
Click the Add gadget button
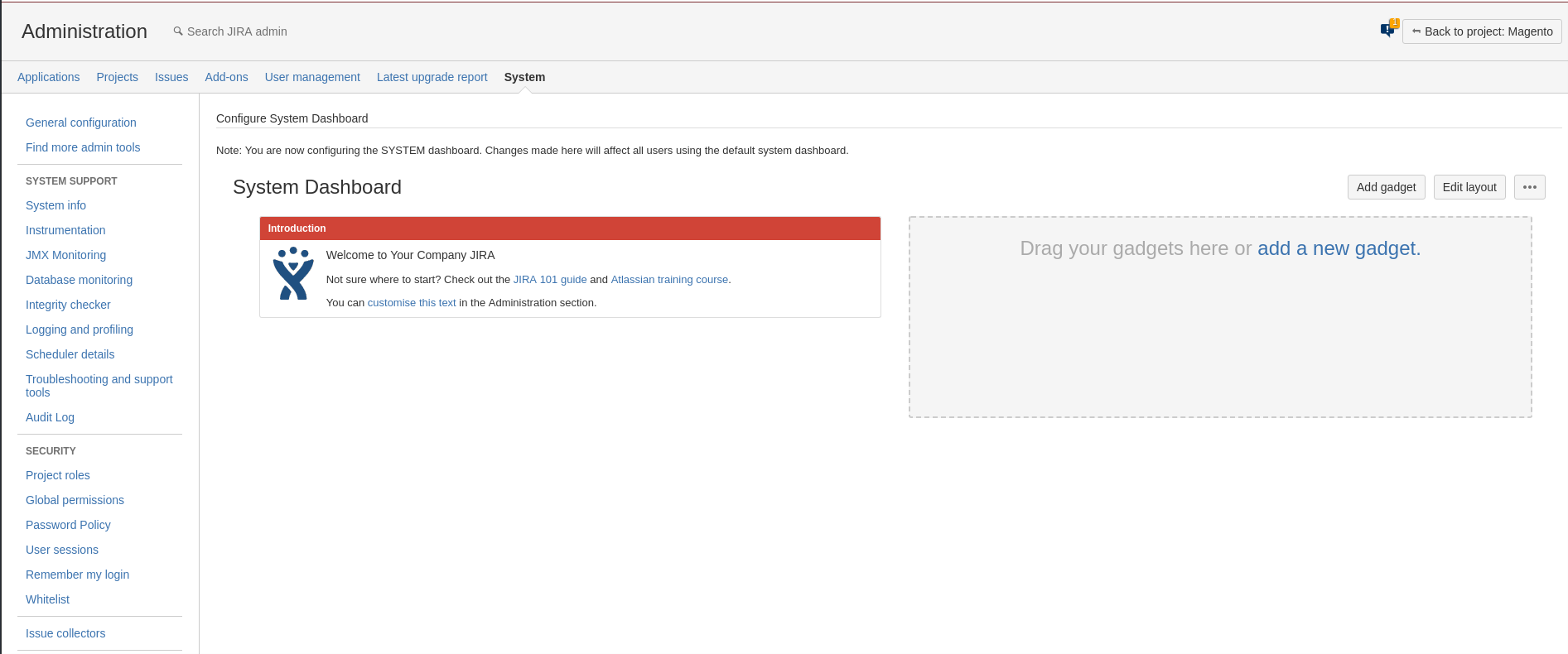[1386, 187]
